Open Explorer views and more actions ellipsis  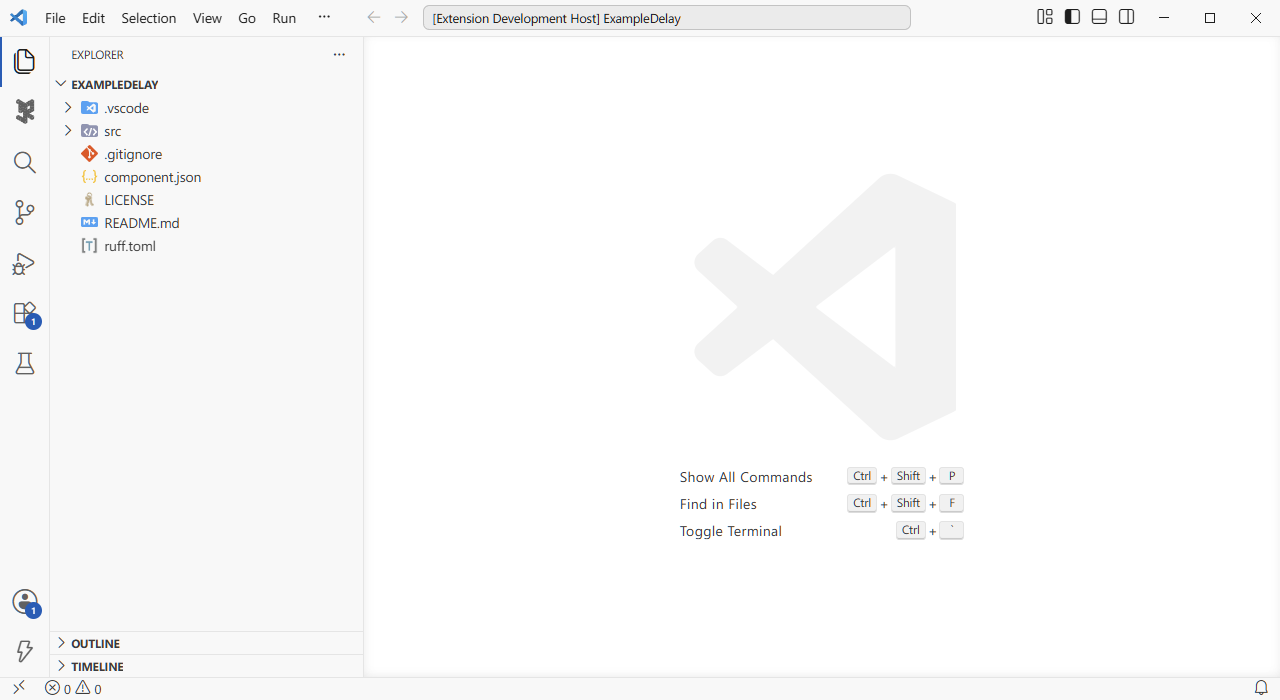pos(339,55)
